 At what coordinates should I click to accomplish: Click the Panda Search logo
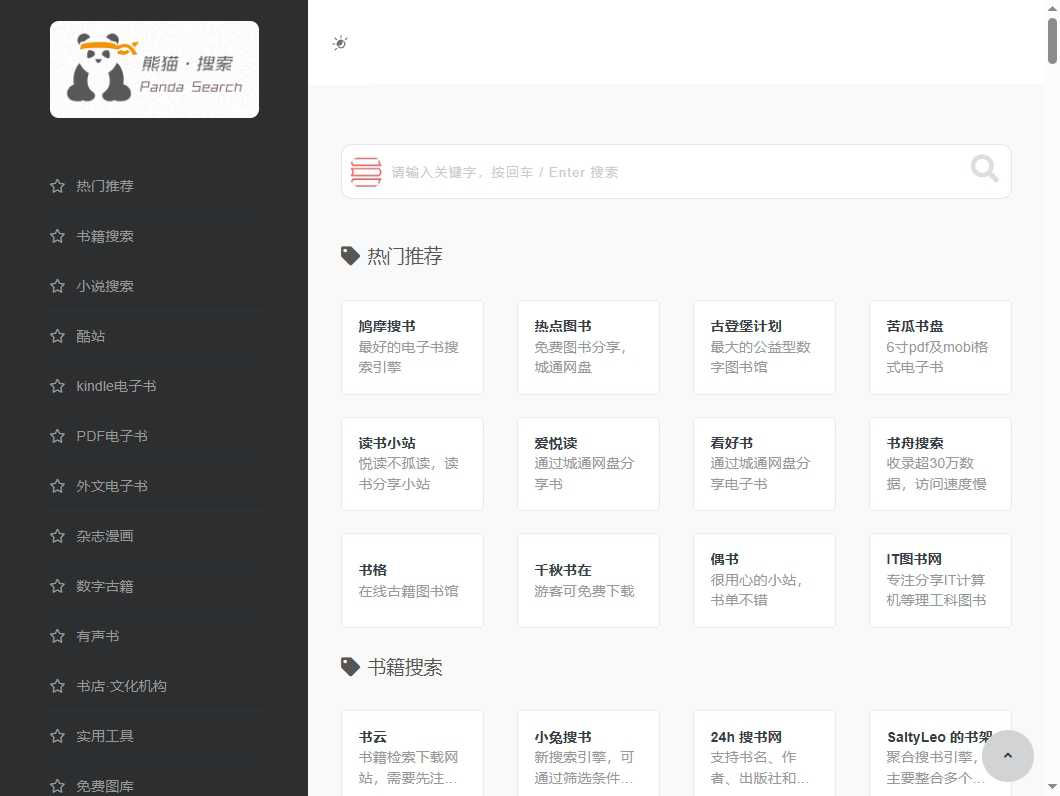154,69
